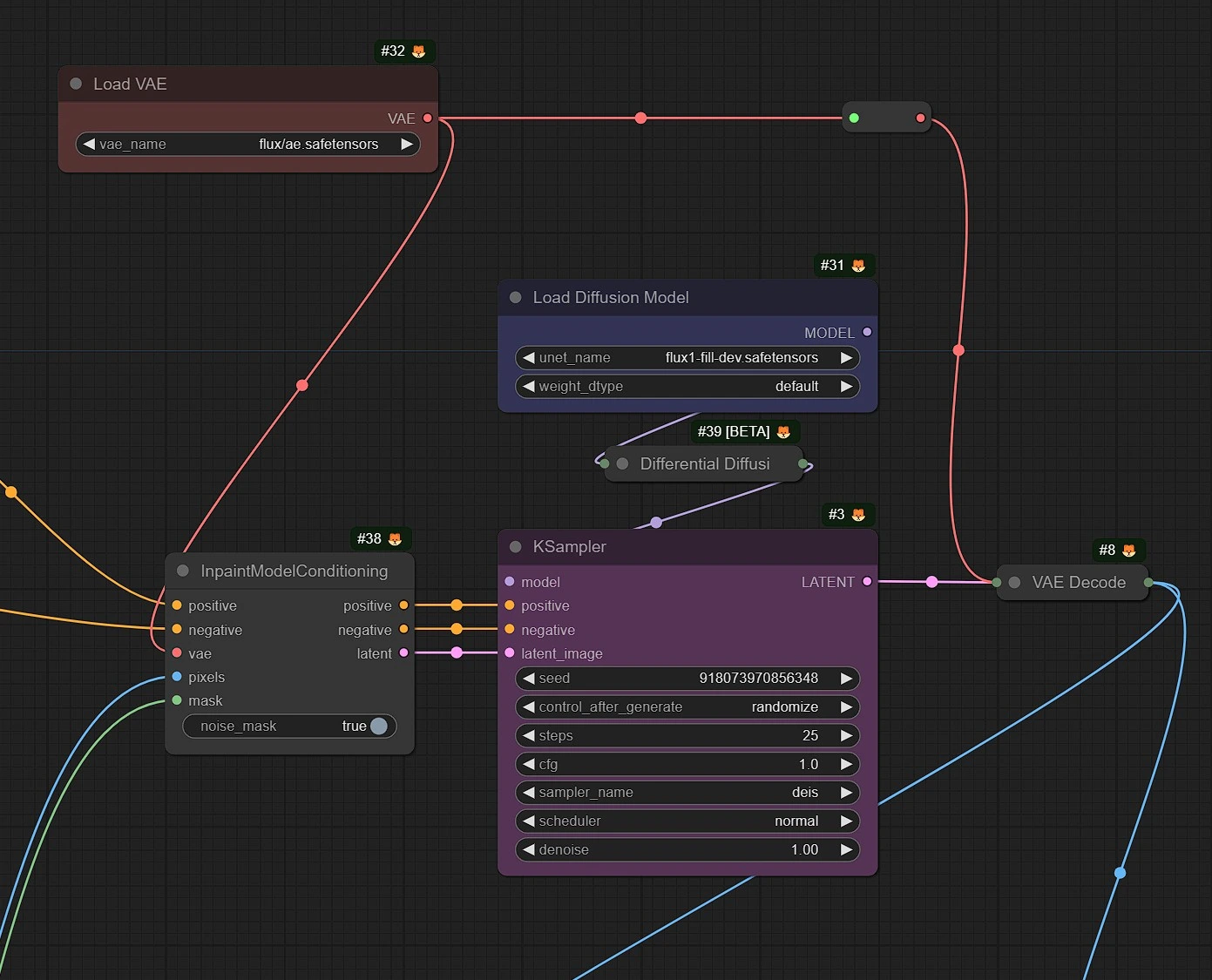Click the pink link midpoint from LATENT to VAE Decode

(931, 582)
